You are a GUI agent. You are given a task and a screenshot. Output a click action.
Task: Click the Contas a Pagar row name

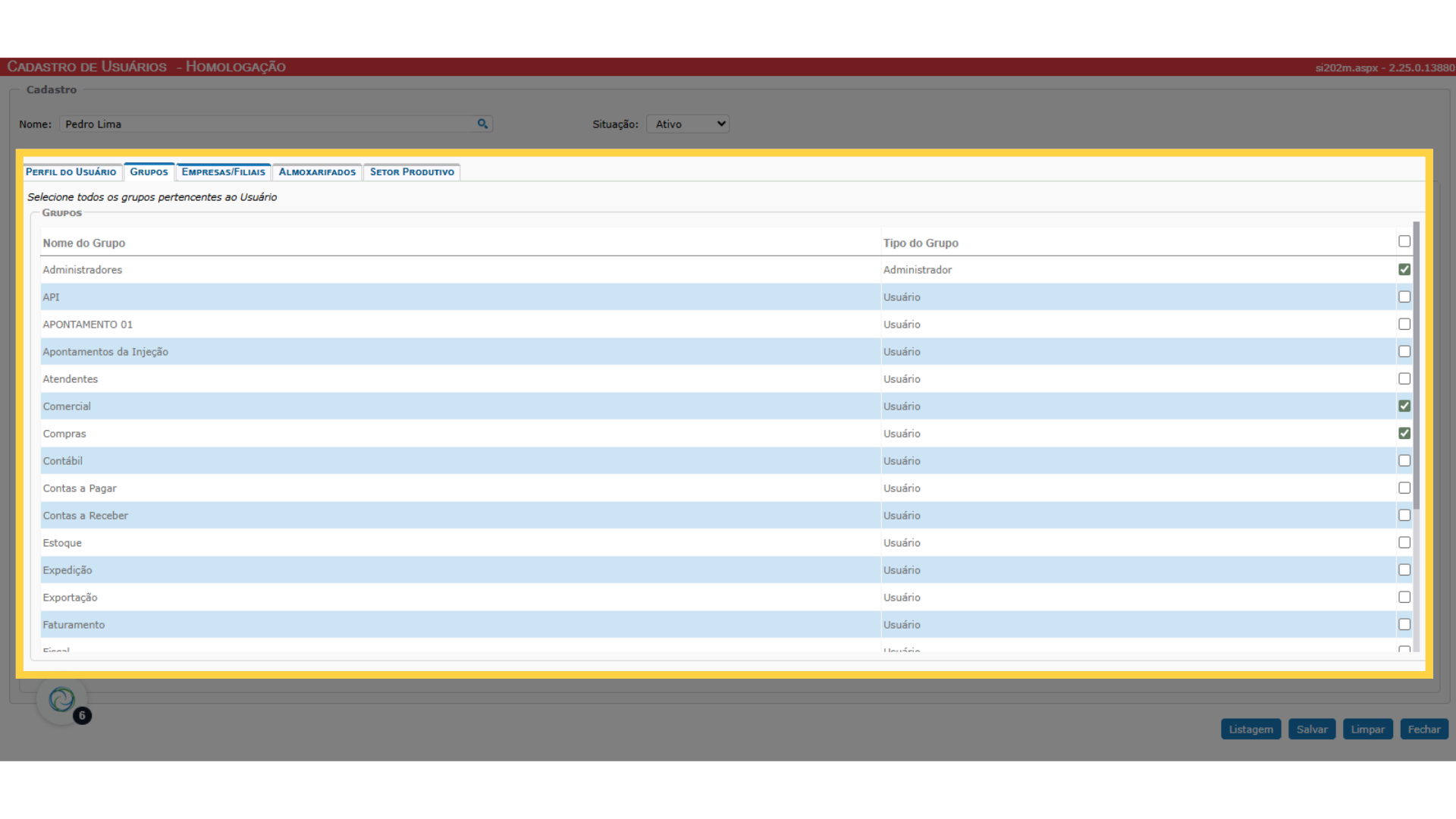point(80,488)
